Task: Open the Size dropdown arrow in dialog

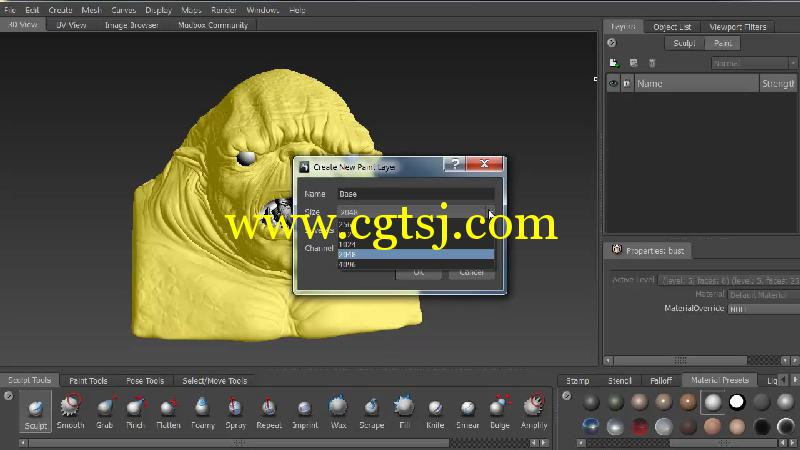Action: pos(490,212)
